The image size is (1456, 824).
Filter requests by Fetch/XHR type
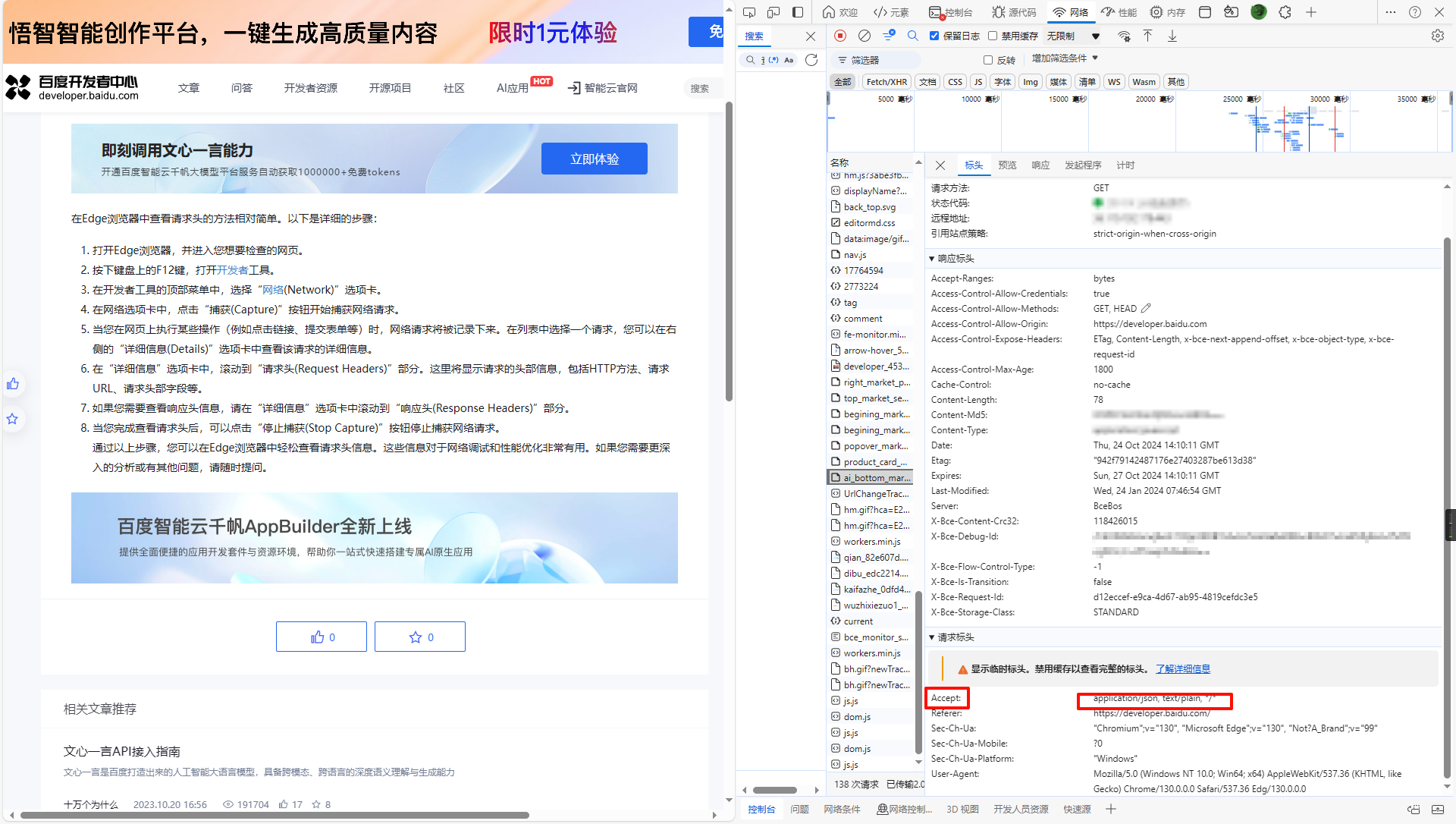(886, 82)
